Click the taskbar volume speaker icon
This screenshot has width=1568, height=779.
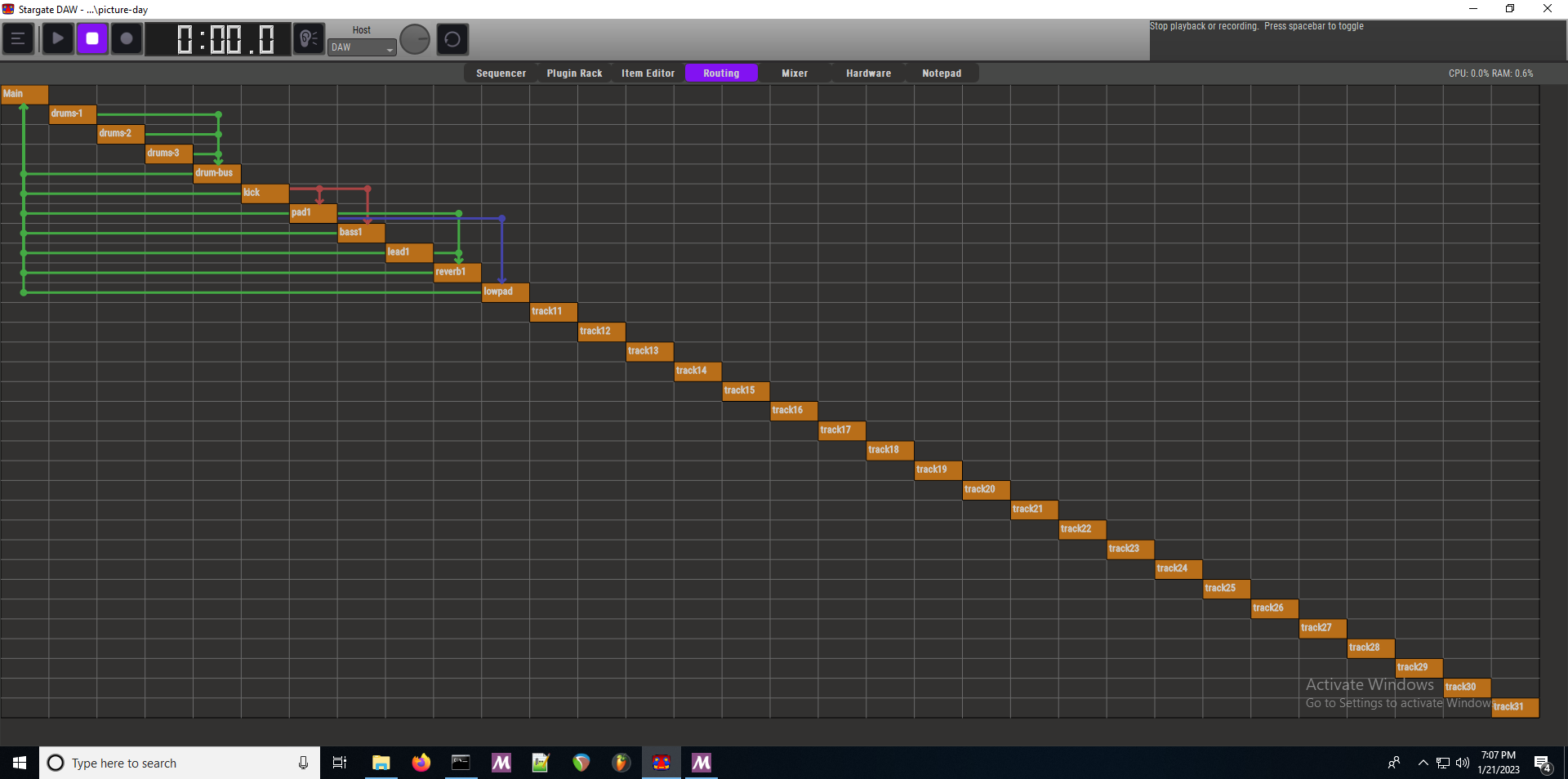point(1463,763)
